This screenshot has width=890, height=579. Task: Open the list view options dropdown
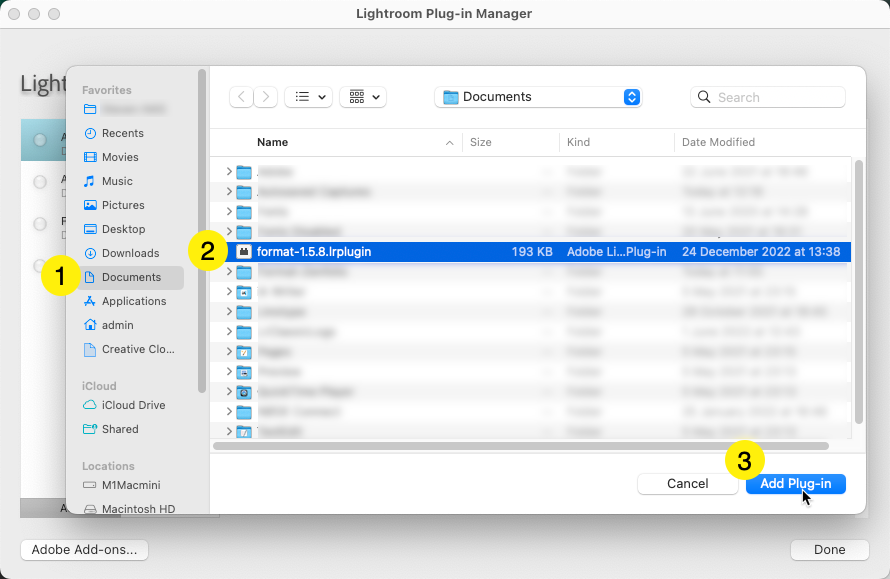pyautogui.click(x=308, y=97)
